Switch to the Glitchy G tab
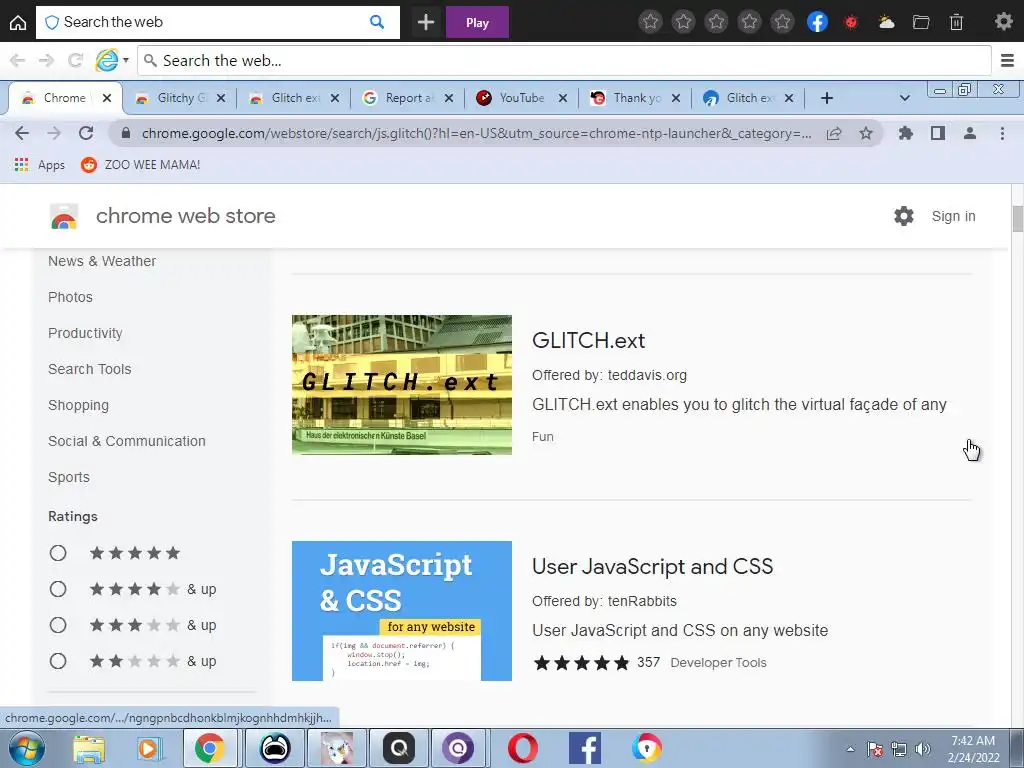The image size is (1024, 768). tap(181, 98)
